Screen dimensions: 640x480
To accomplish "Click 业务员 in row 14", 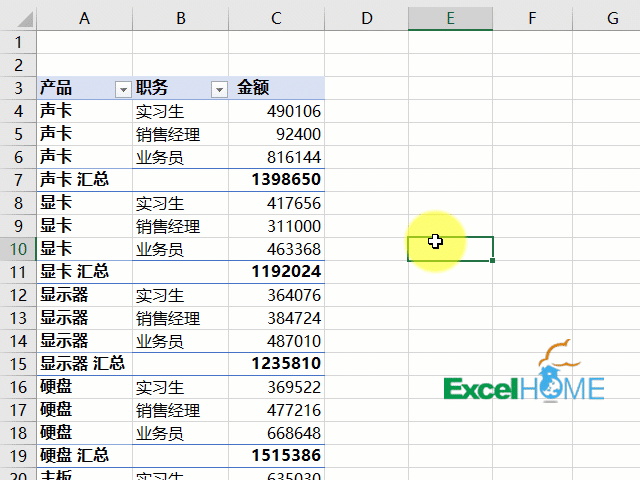I will click(160, 341).
